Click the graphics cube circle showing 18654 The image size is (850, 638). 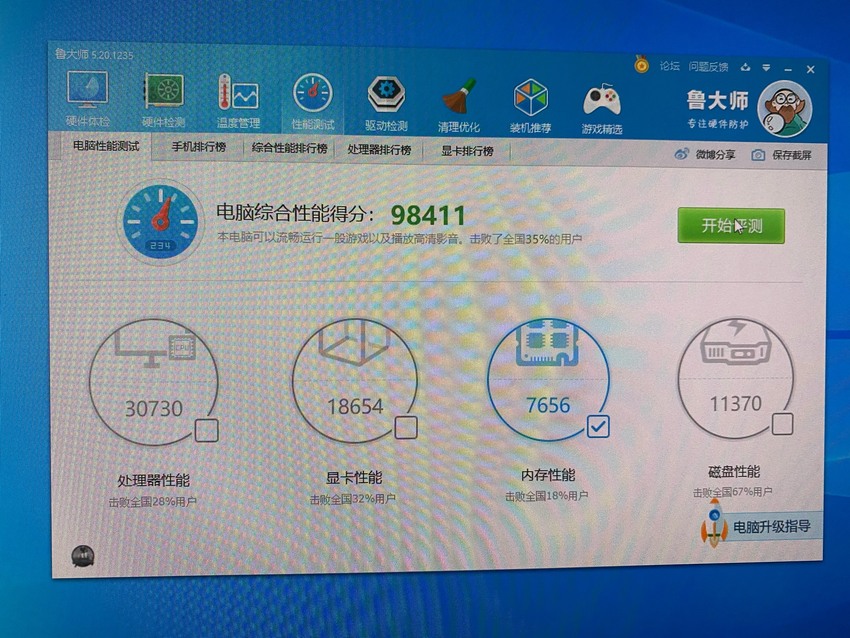[355, 381]
